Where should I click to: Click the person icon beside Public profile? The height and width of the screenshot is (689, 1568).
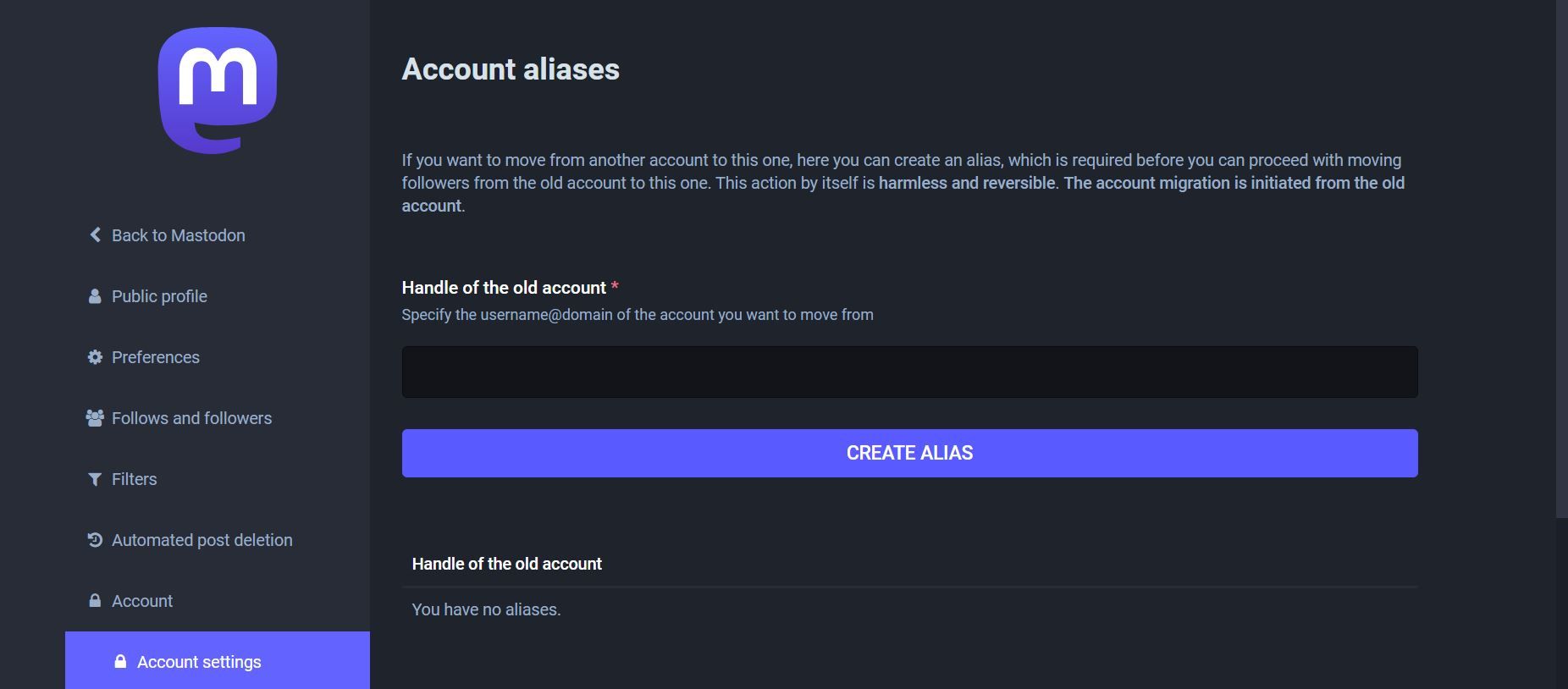tap(94, 296)
